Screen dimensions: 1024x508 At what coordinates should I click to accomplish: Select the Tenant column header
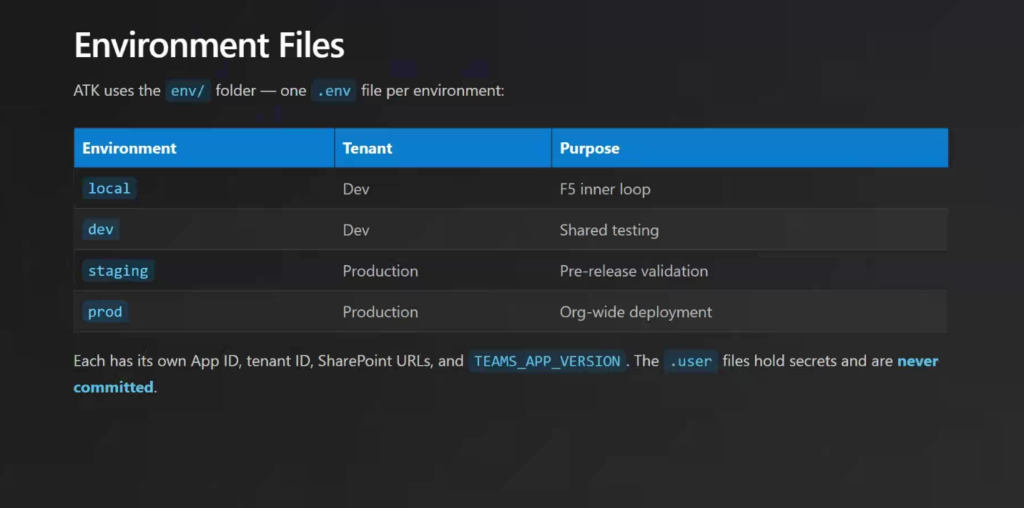[x=367, y=148]
